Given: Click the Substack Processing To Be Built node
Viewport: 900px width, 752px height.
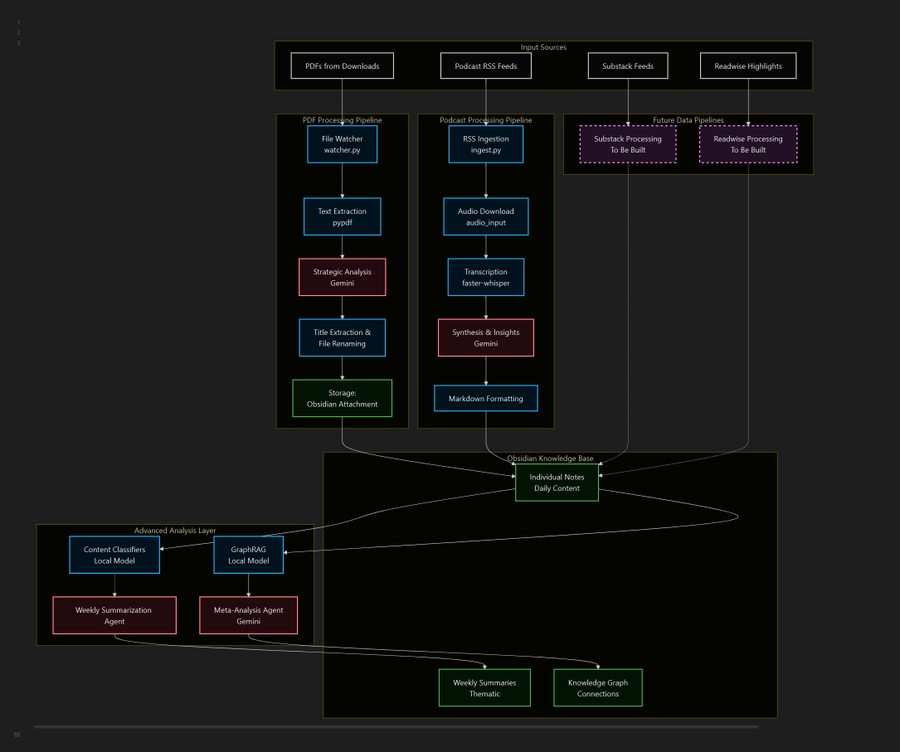Looking at the screenshot, I should click(628, 144).
